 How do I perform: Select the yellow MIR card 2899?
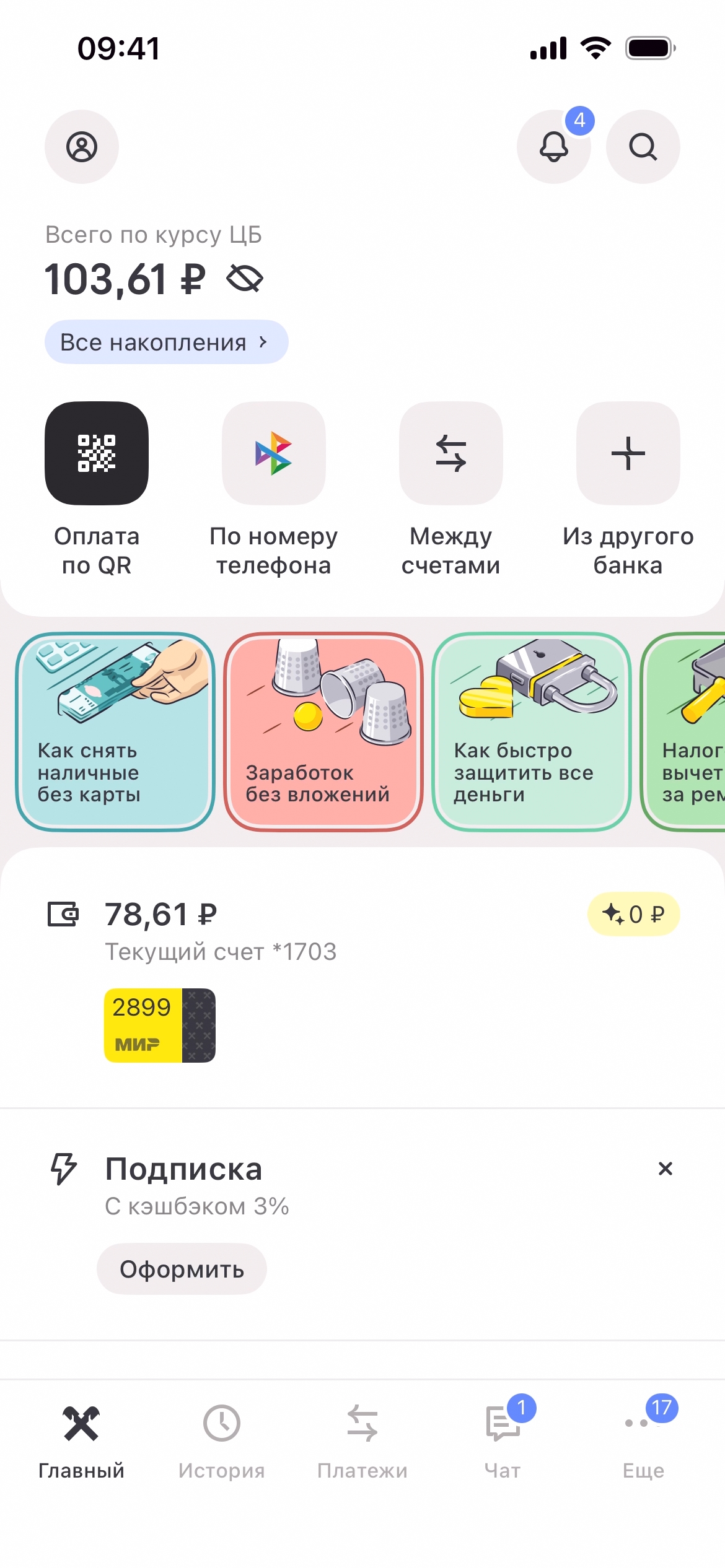[160, 1026]
